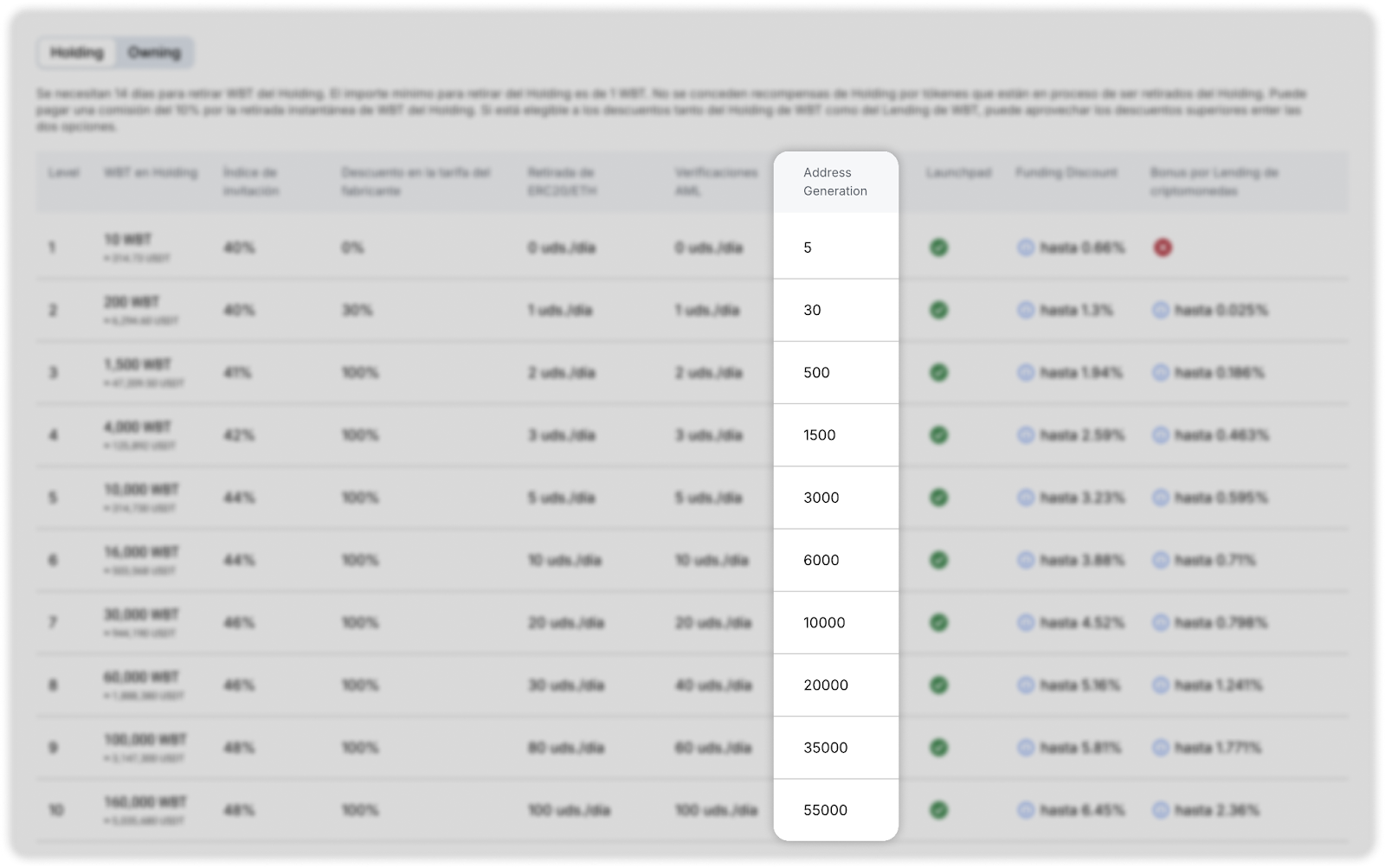Click the Funding Discount icon beside hasta 0.66%

(x=1026, y=248)
